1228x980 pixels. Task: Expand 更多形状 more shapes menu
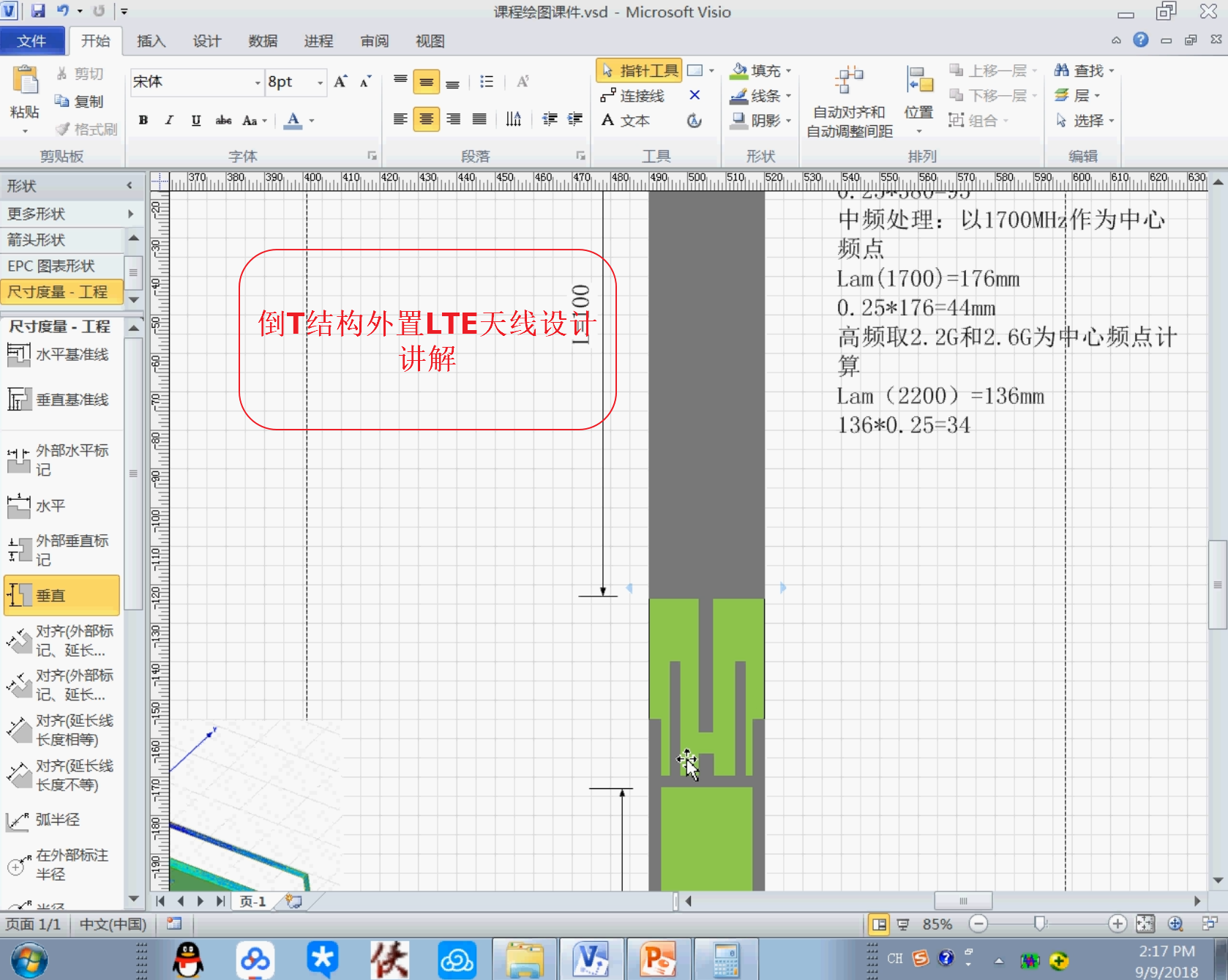coord(71,214)
